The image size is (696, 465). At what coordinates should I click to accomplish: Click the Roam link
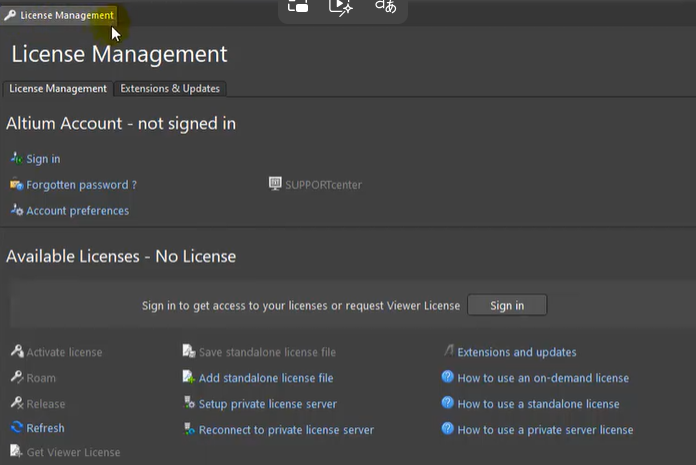click(41, 378)
